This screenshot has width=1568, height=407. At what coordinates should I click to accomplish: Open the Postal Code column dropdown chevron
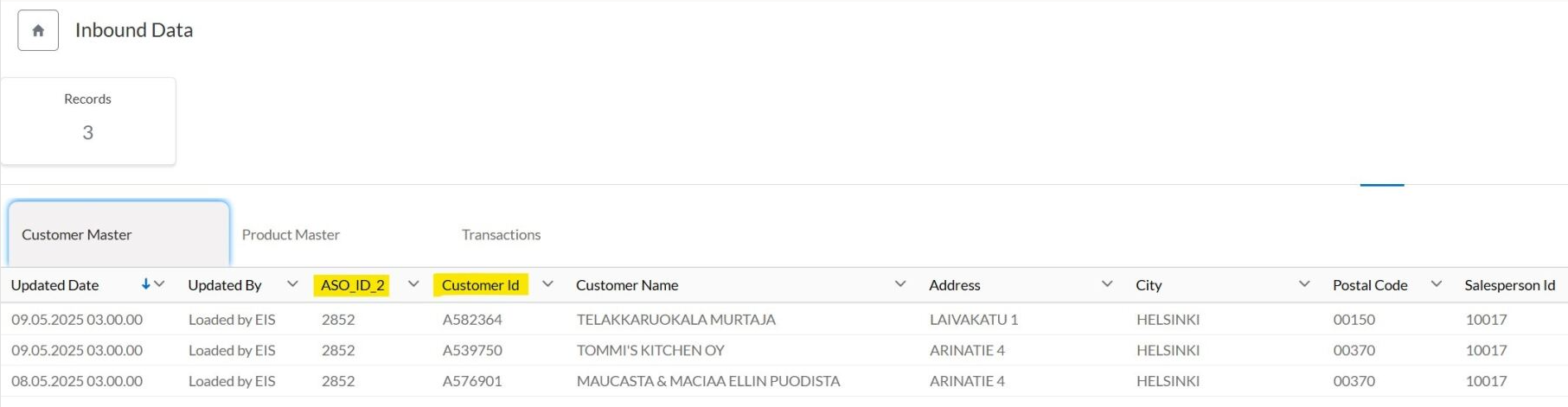[1437, 284]
